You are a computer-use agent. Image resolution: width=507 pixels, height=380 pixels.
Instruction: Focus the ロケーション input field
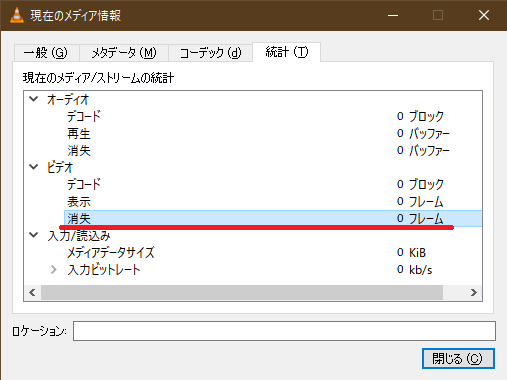(284, 331)
